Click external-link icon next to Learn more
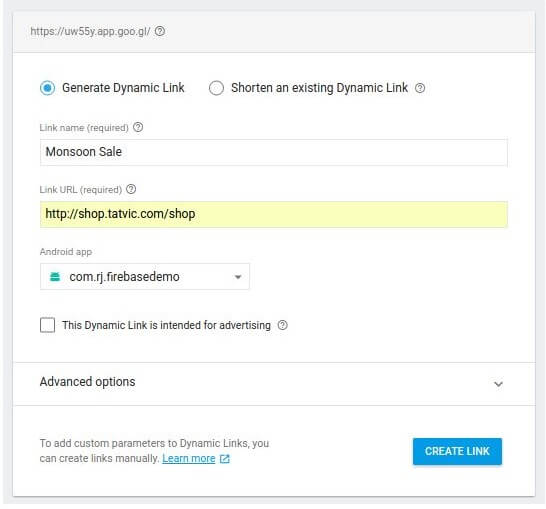The height and width of the screenshot is (509, 546). (x=225, y=459)
